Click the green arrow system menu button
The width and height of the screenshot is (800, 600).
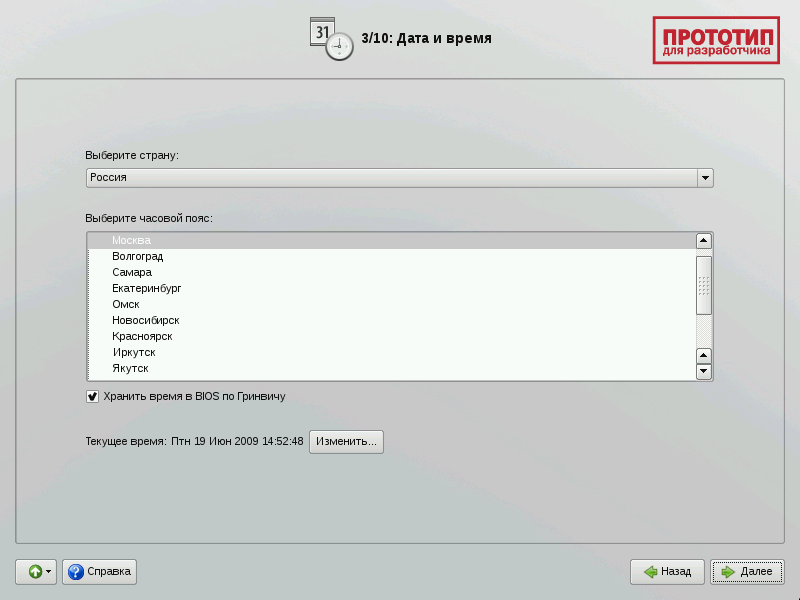pos(35,571)
